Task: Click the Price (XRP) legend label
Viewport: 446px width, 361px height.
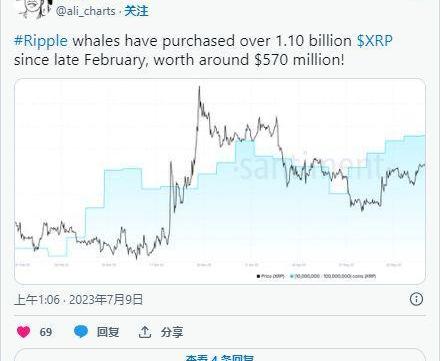Action: pyautogui.click(x=272, y=276)
